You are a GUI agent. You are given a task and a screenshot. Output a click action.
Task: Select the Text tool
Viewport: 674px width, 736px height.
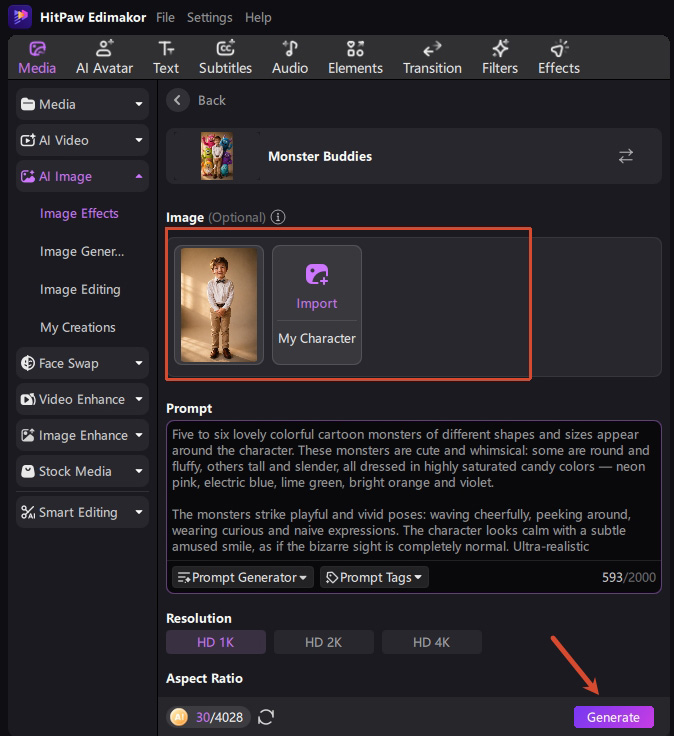[166, 58]
